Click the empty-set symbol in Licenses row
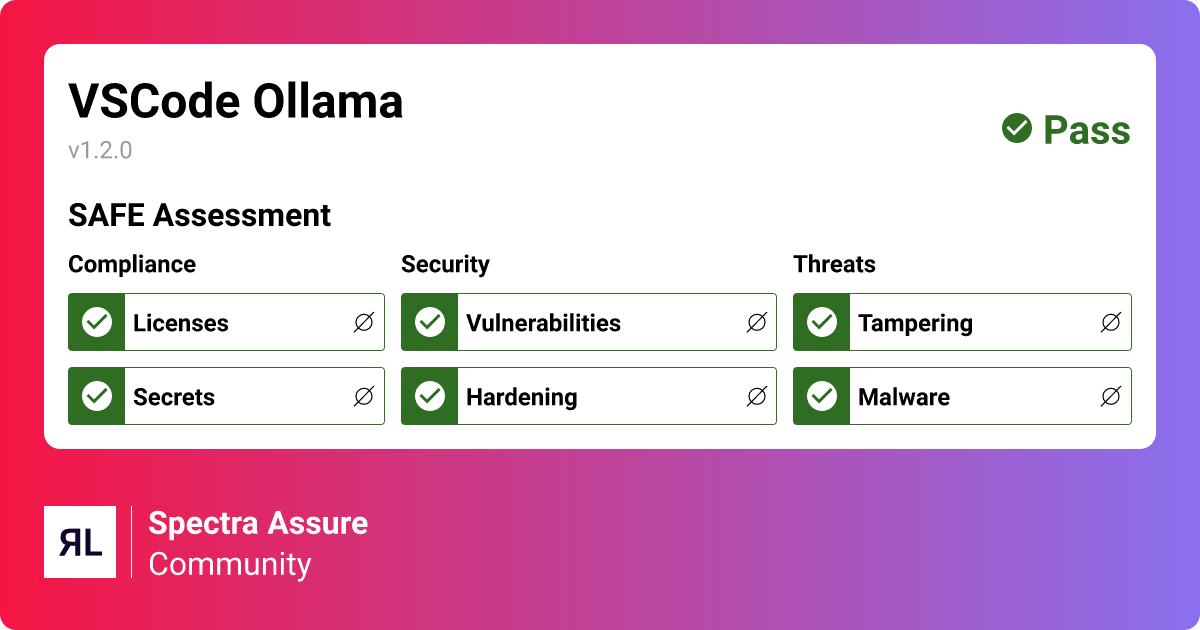The image size is (1200, 630). pyautogui.click(x=364, y=322)
